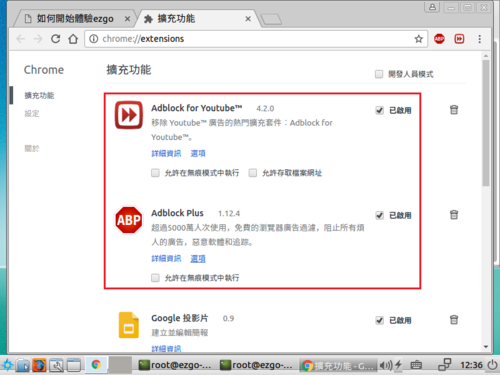
Task: Open the taskbar search tool icon
Action: [x=56, y=365]
